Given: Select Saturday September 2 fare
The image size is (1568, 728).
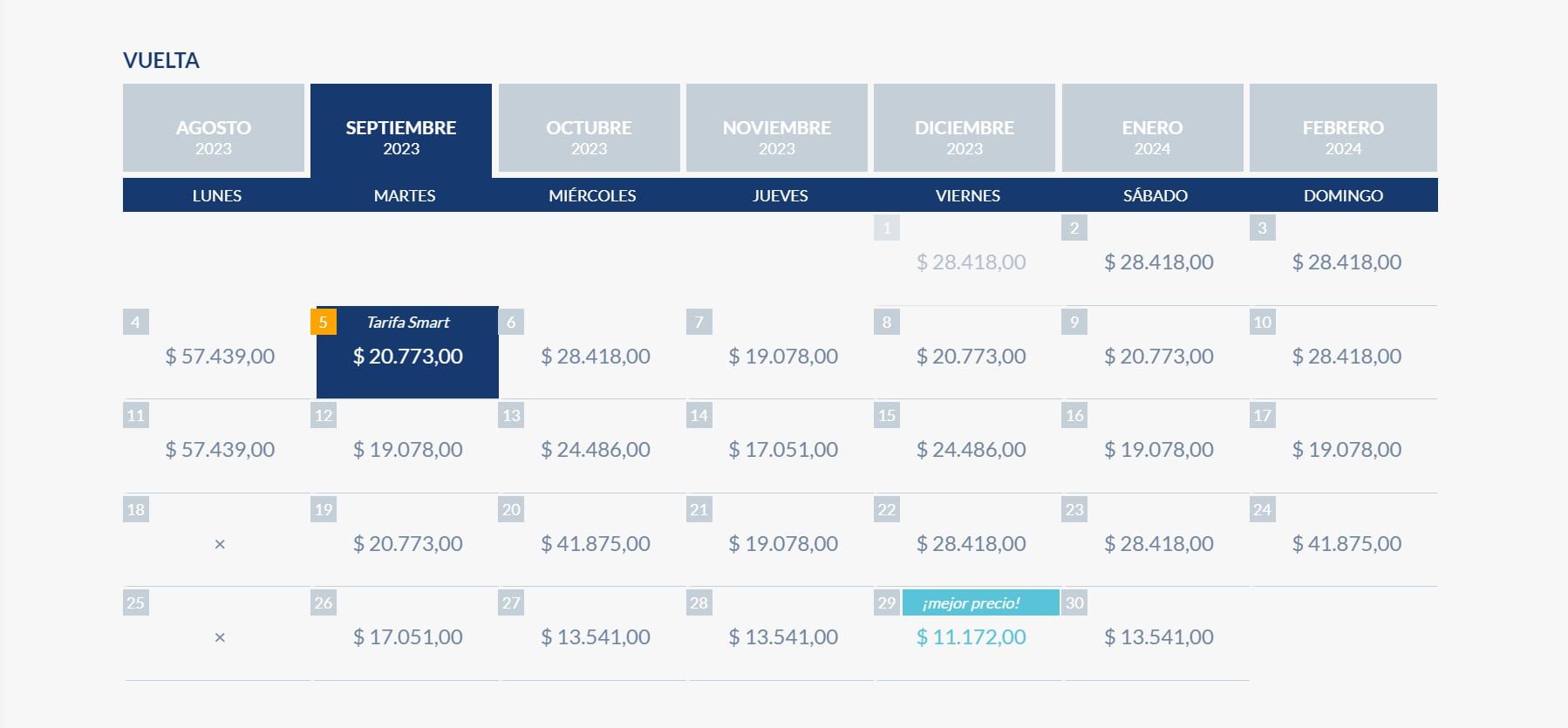Looking at the screenshot, I should (1158, 262).
